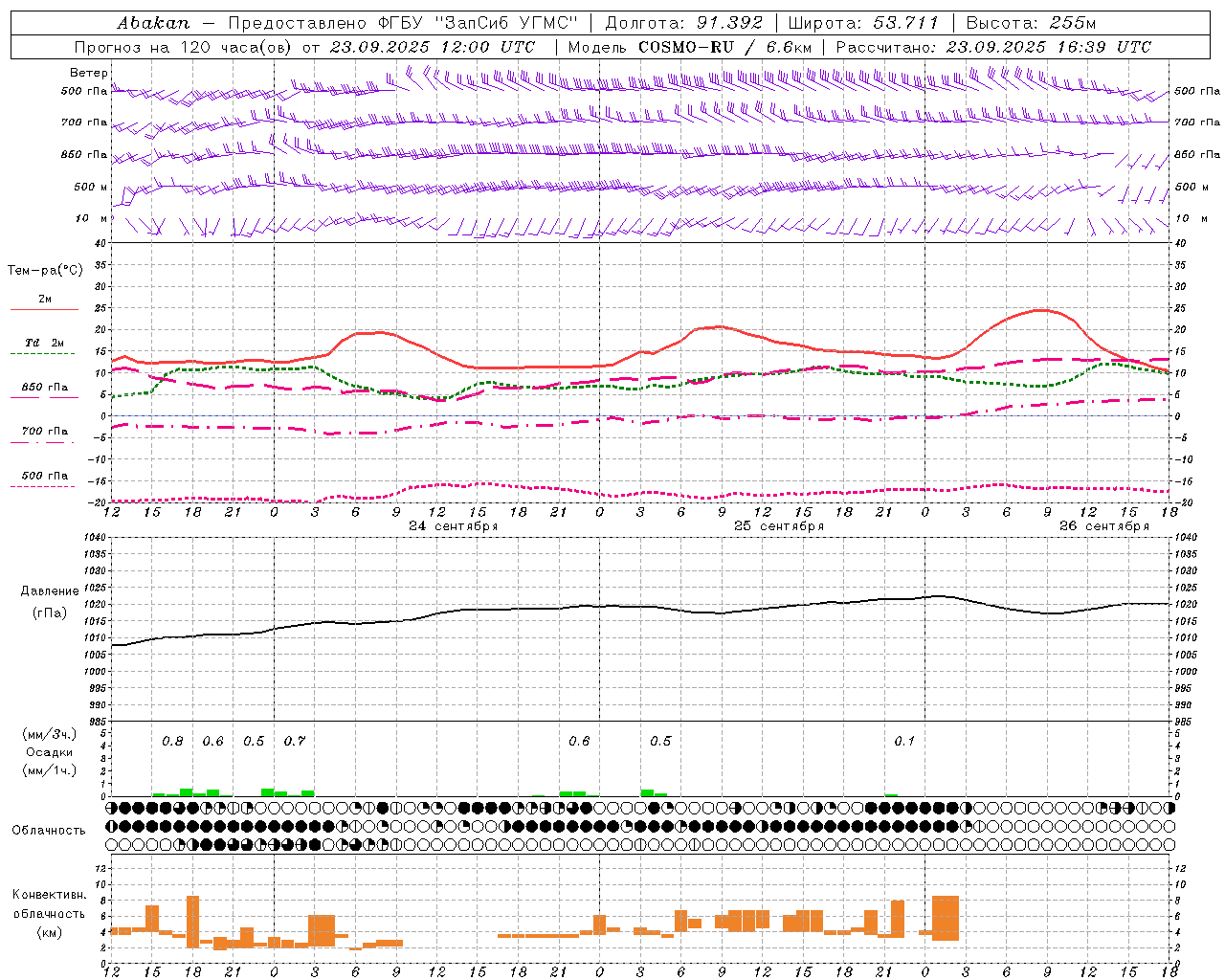Click the right-side "500 гПа" wind level label
Image resolution: width=1225 pixels, height=980 pixels.
[1197, 92]
